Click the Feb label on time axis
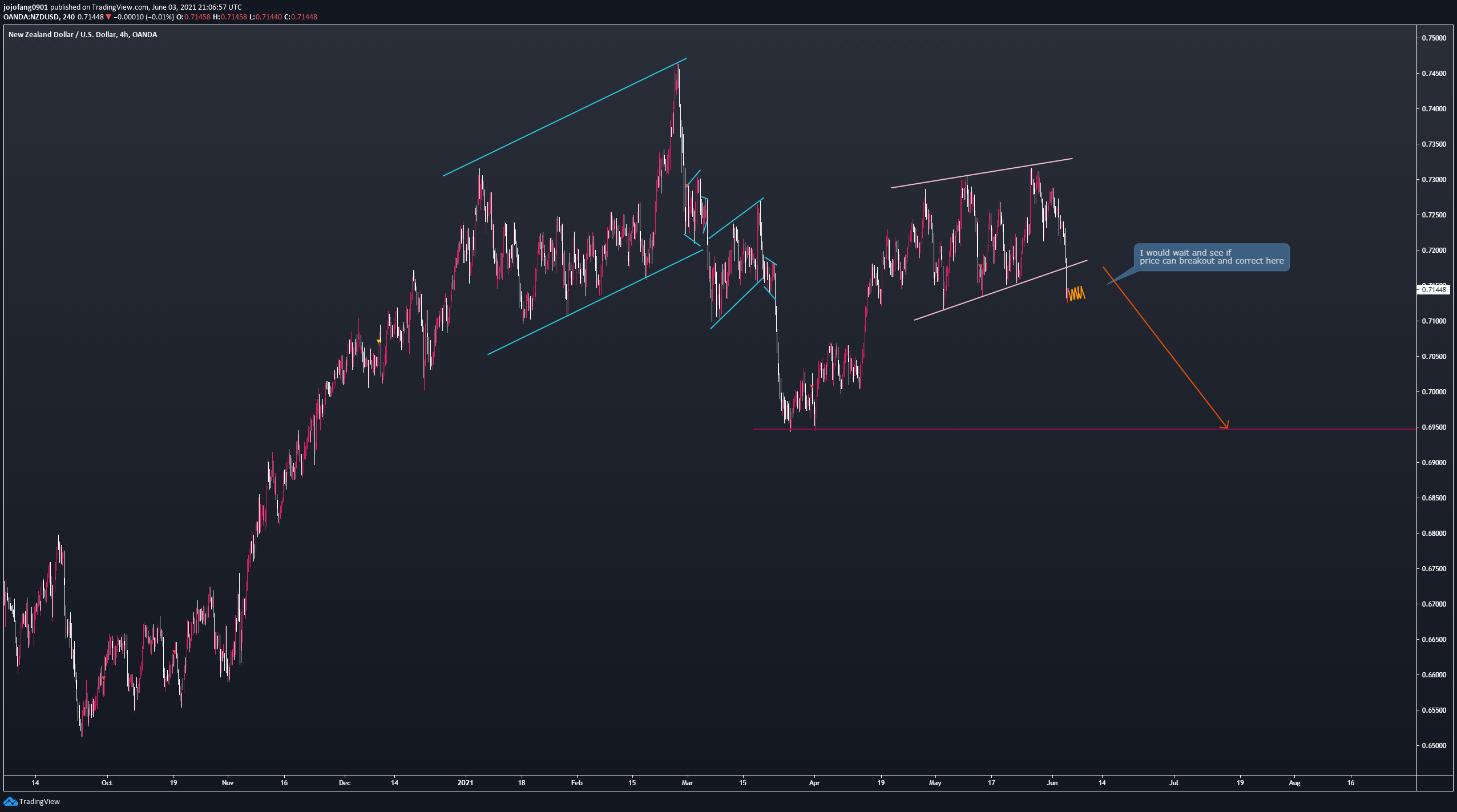1457x812 pixels. coord(577,783)
